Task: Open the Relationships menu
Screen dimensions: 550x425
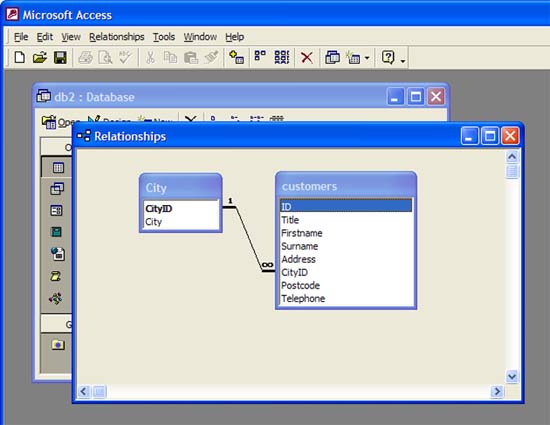Action: click(116, 36)
